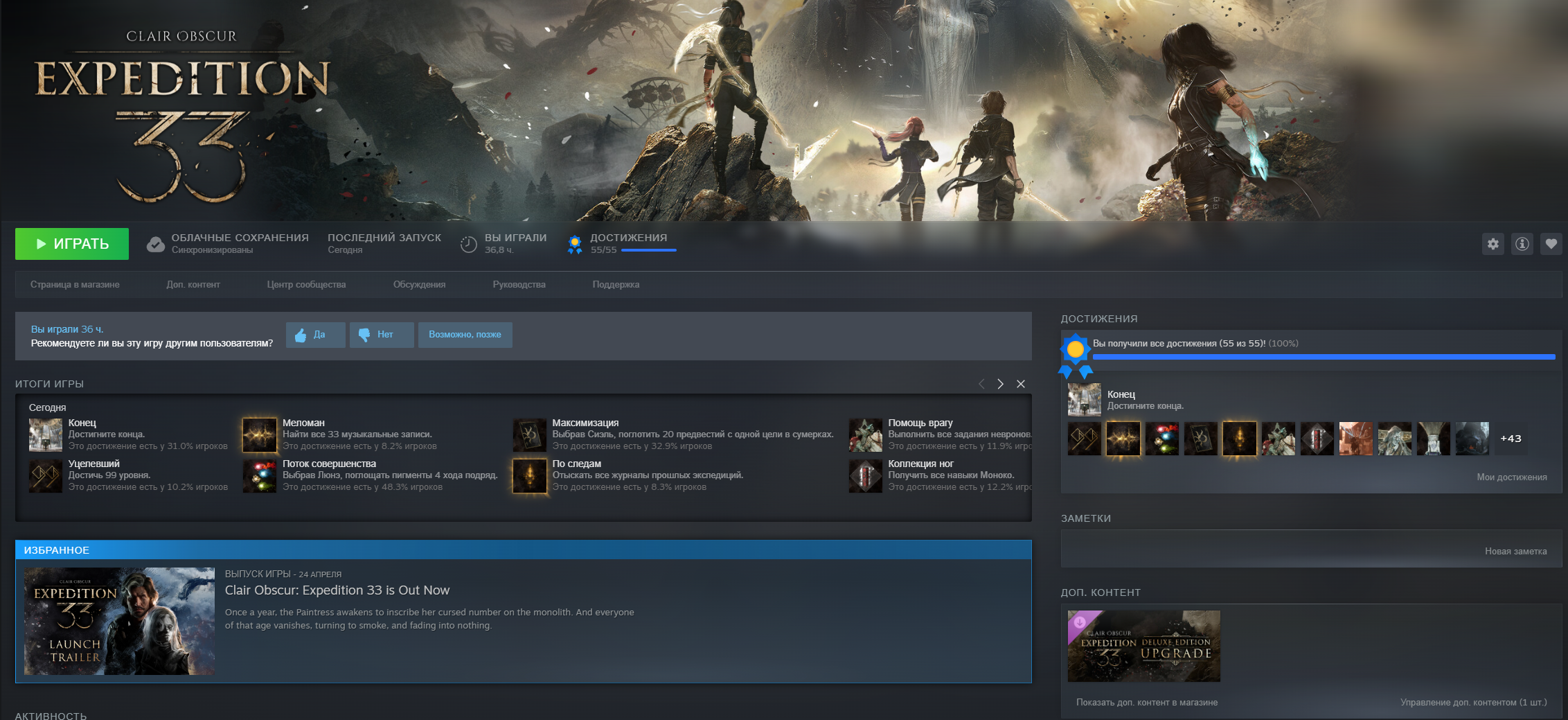Viewport: 1568px width, 720px height.
Task: Click the play time clock icon
Action: click(x=469, y=244)
